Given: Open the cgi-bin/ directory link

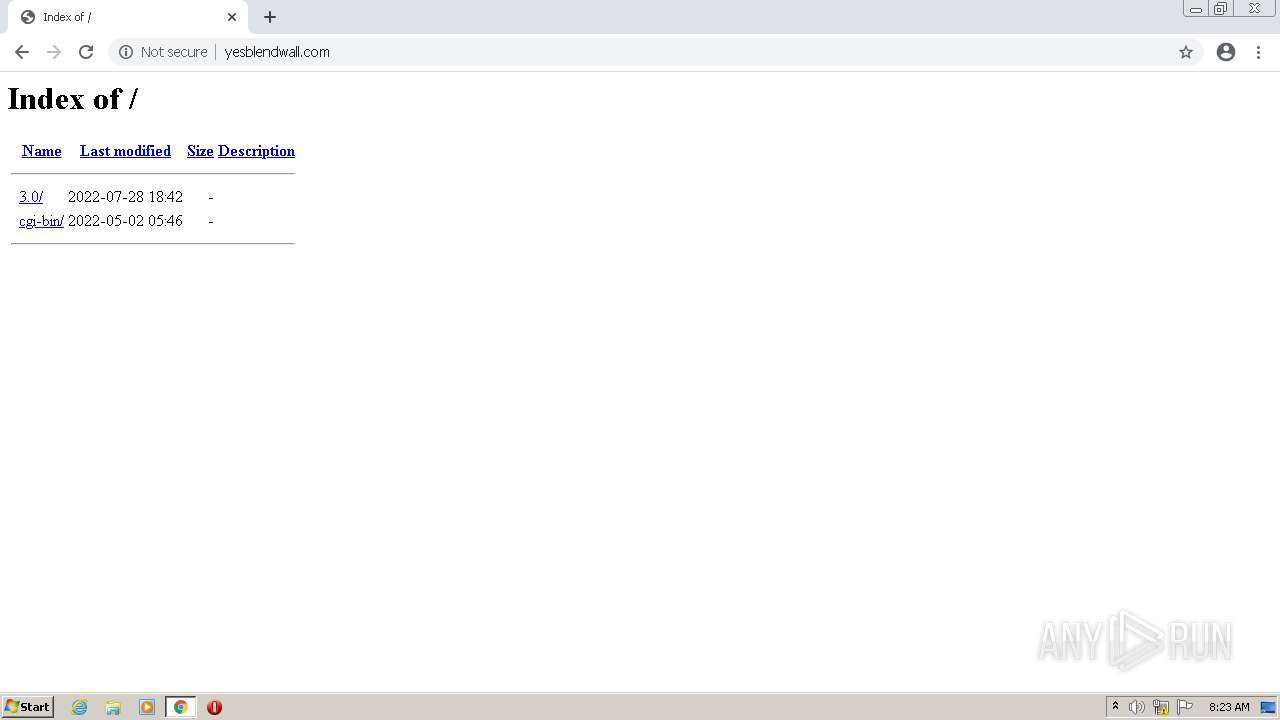Looking at the screenshot, I should coord(41,221).
